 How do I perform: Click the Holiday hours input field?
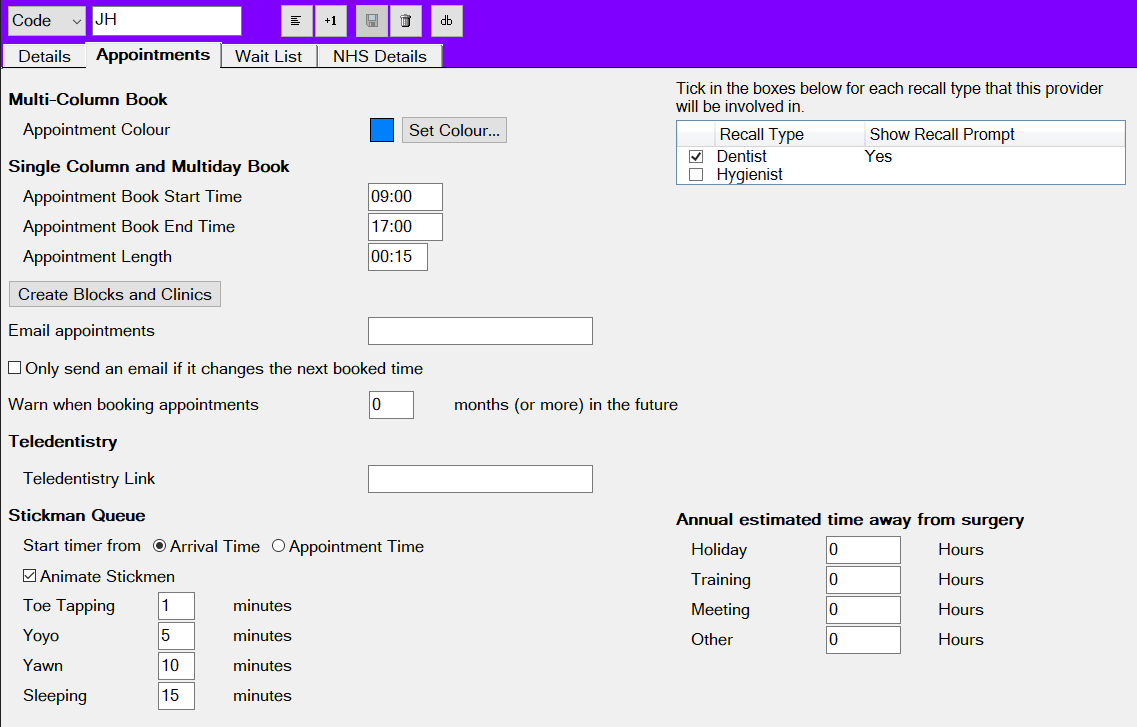click(x=863, y=550)
